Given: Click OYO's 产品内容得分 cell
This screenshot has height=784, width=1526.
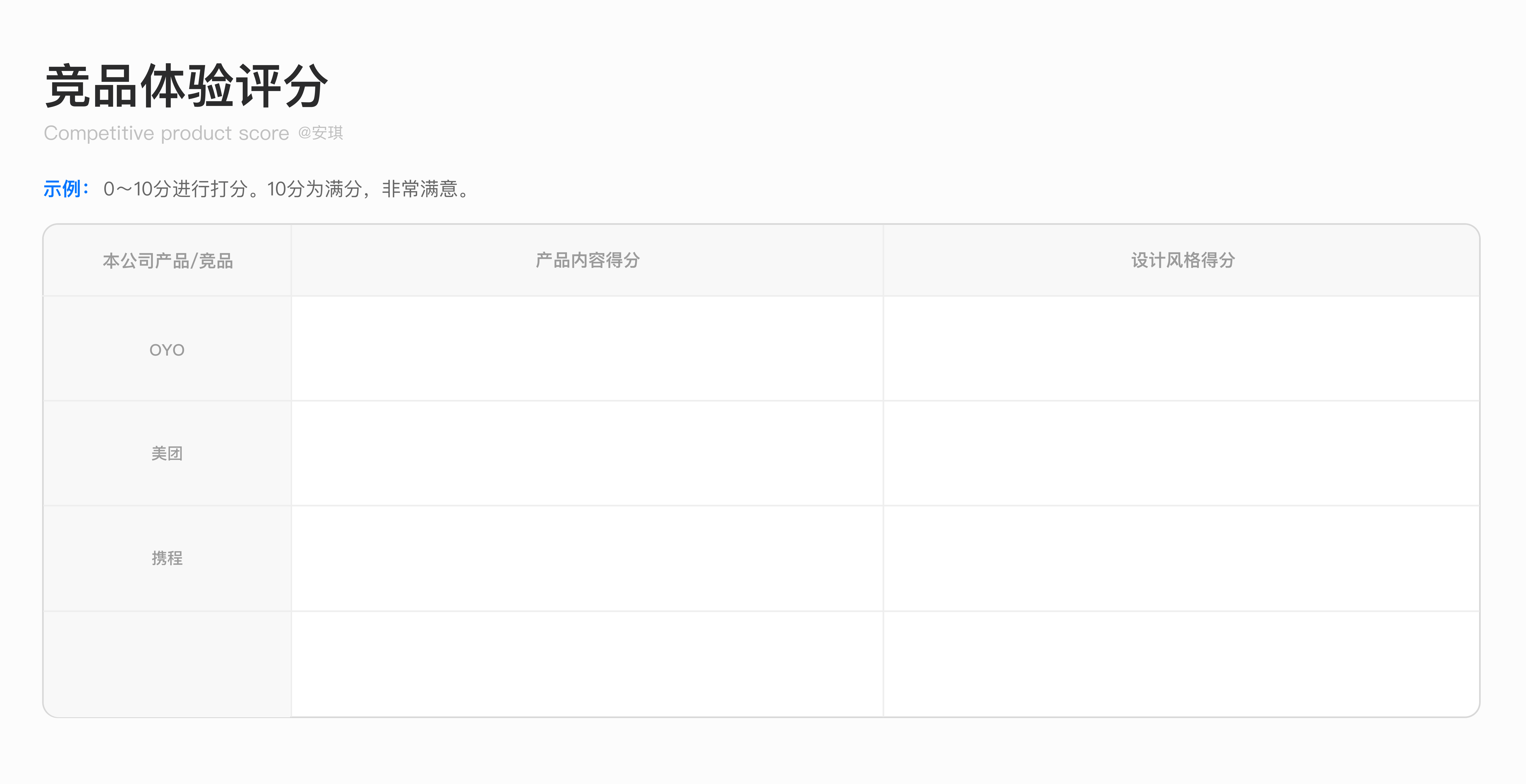Looking at the screenshot, I should (587, 349).
